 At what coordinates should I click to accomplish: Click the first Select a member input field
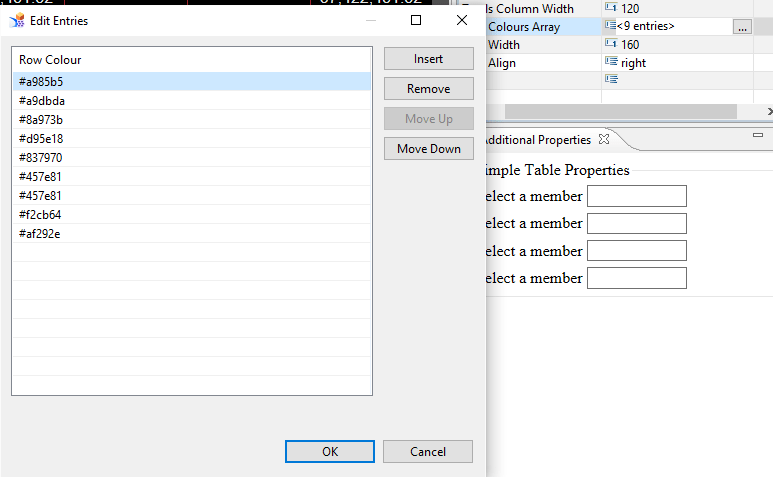pos(636,196)
